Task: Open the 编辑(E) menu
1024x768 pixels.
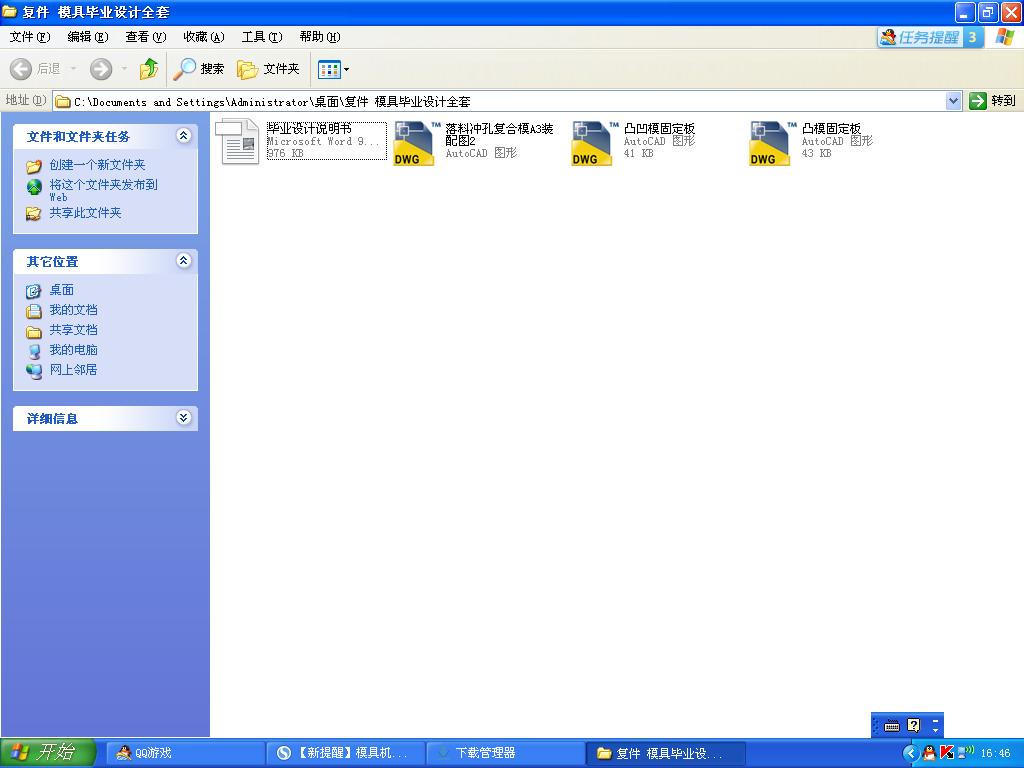Action: point(88,37)
